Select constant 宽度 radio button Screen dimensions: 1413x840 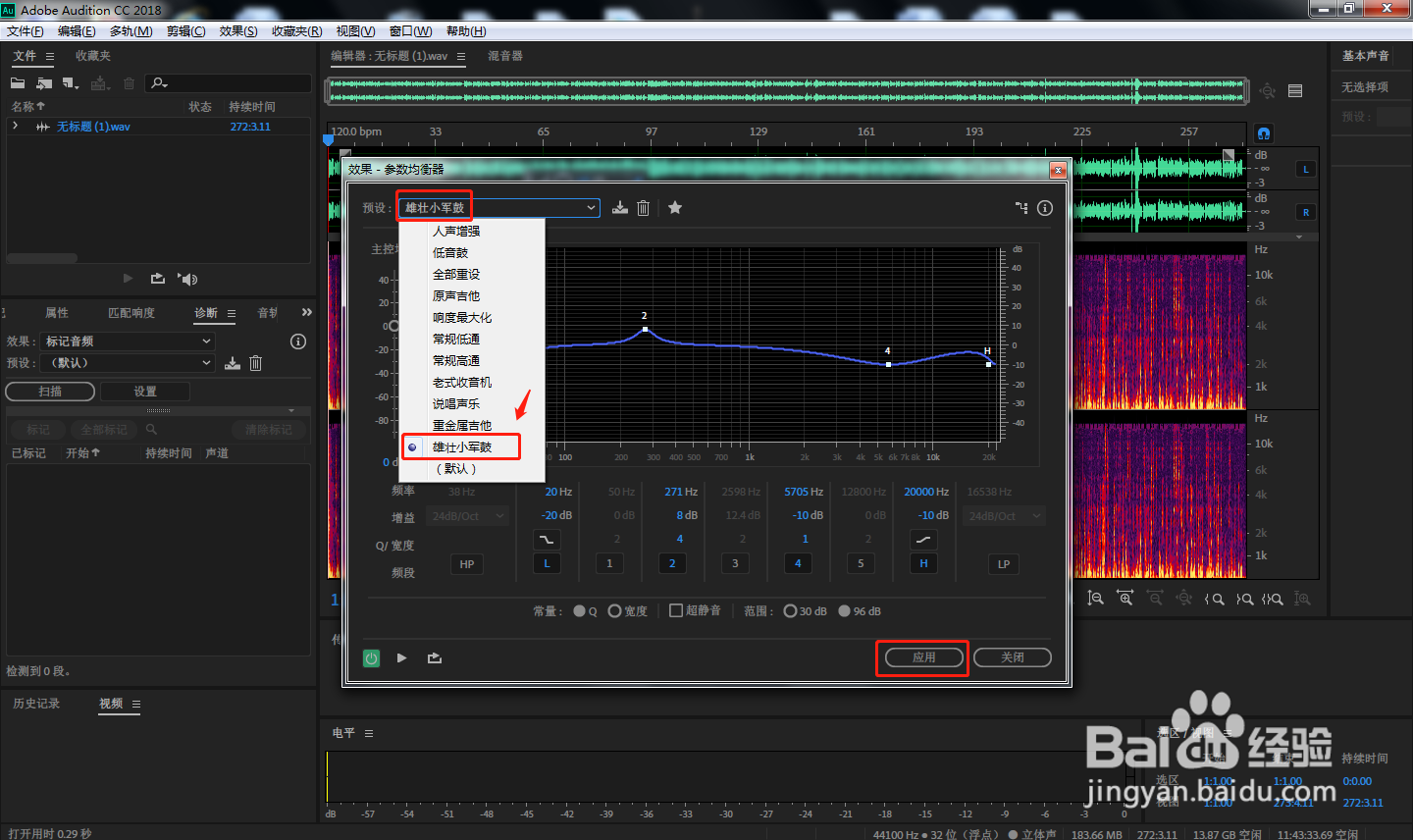[x=614, y=611]
